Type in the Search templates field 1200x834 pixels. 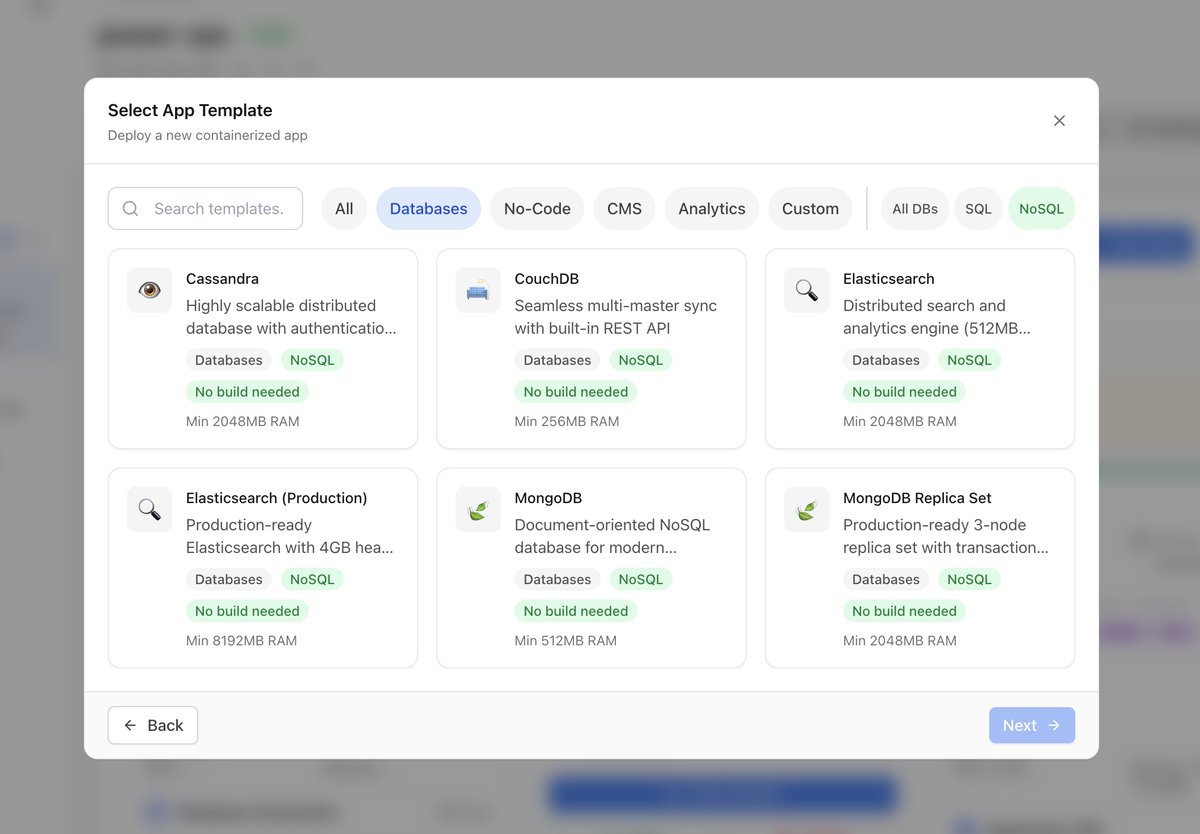tap(205, 208)
